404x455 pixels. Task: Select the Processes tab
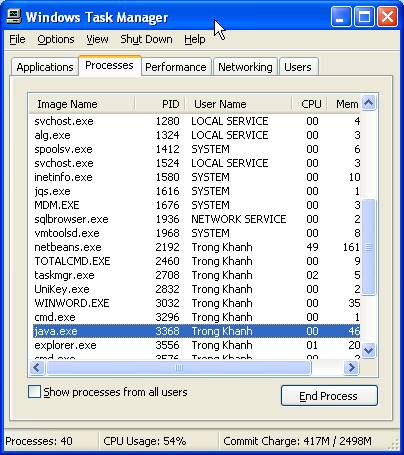point(109,65)
